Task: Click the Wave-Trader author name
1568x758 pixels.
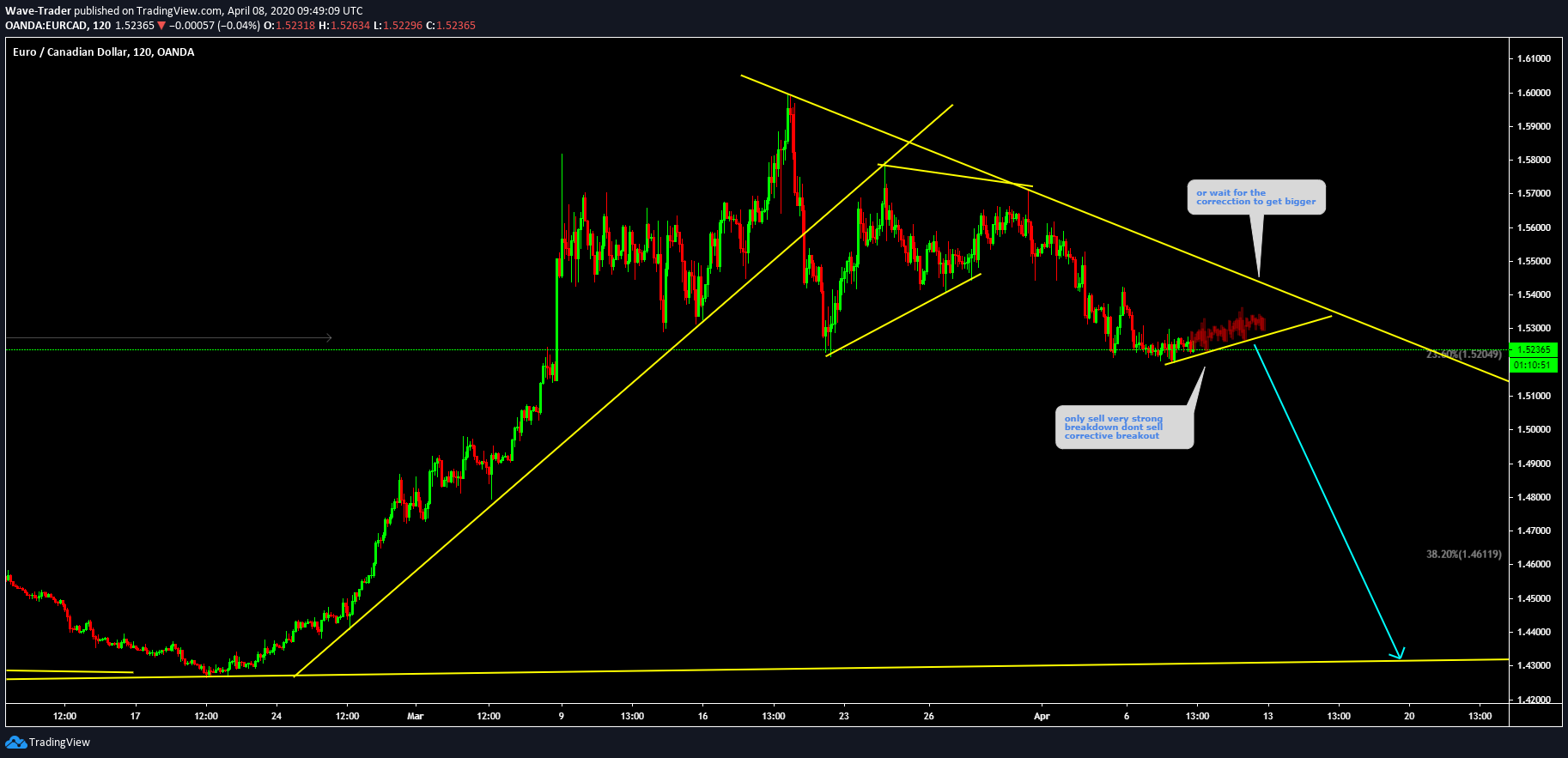Action: pos(38,11)
